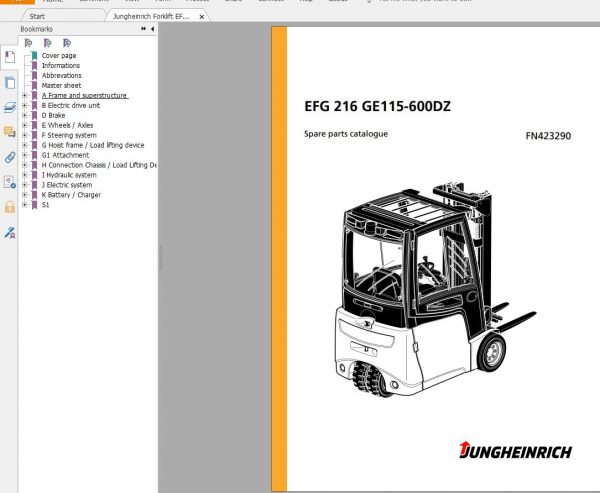Open the Digital Signatures panel icon

click(10, 182)
